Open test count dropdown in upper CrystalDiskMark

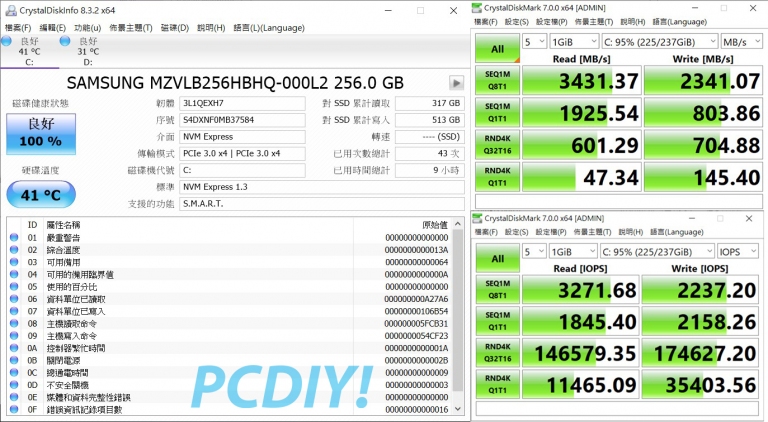coord(534,42)
